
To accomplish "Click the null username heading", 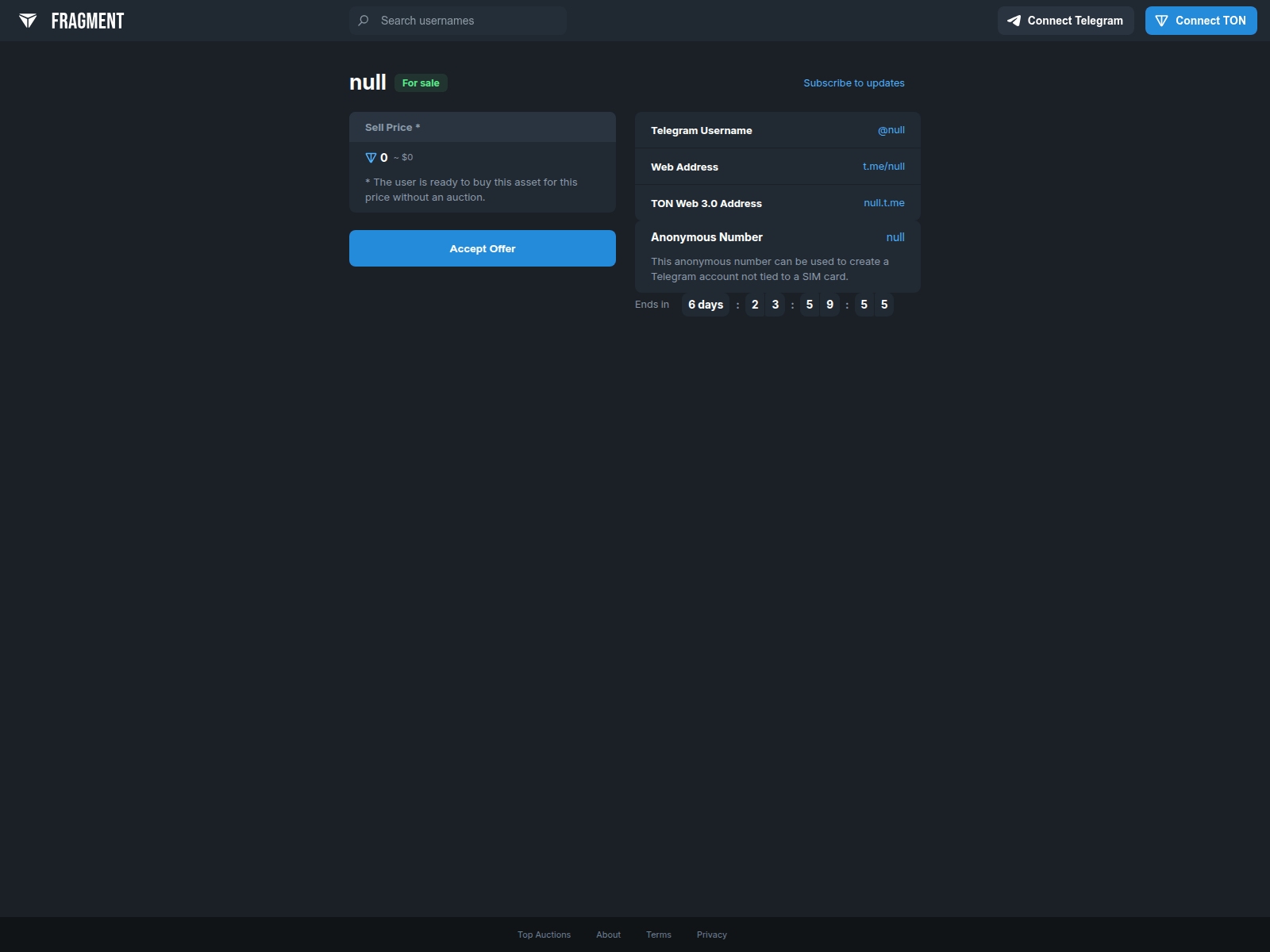I will tap(368, 83).
